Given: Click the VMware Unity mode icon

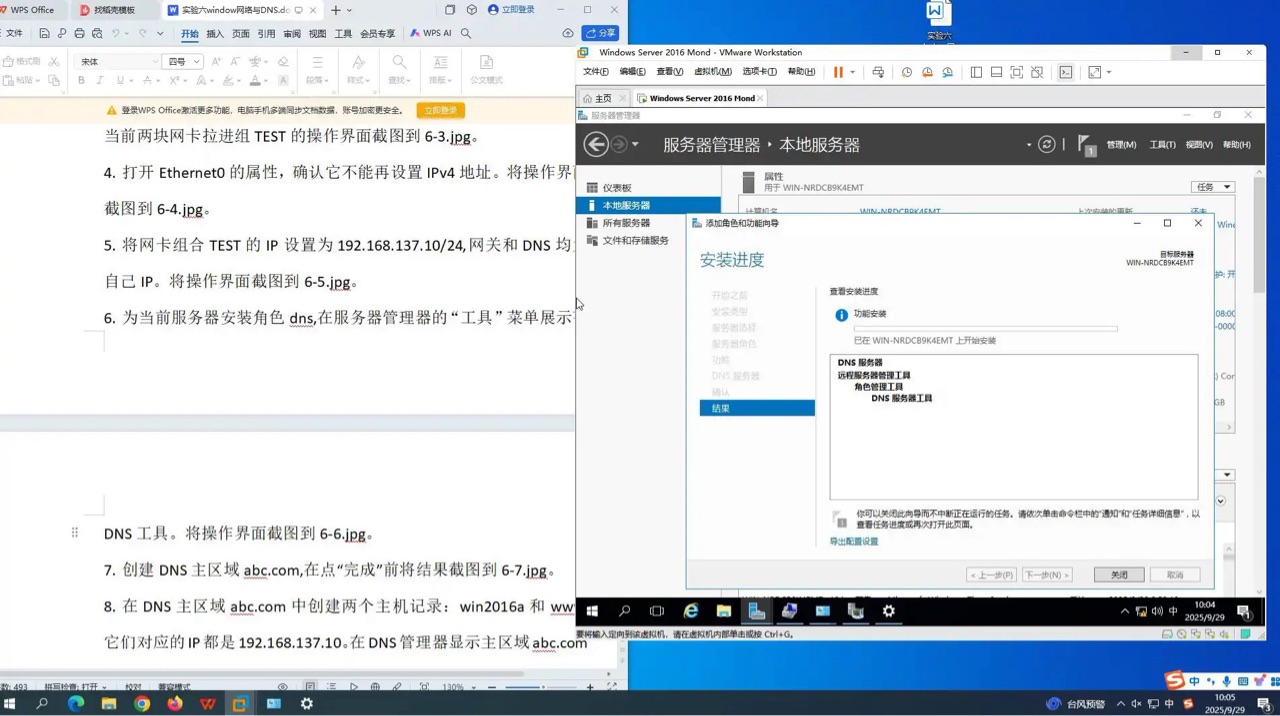Looking at the screenshot, I should [x=1037, y=72].
